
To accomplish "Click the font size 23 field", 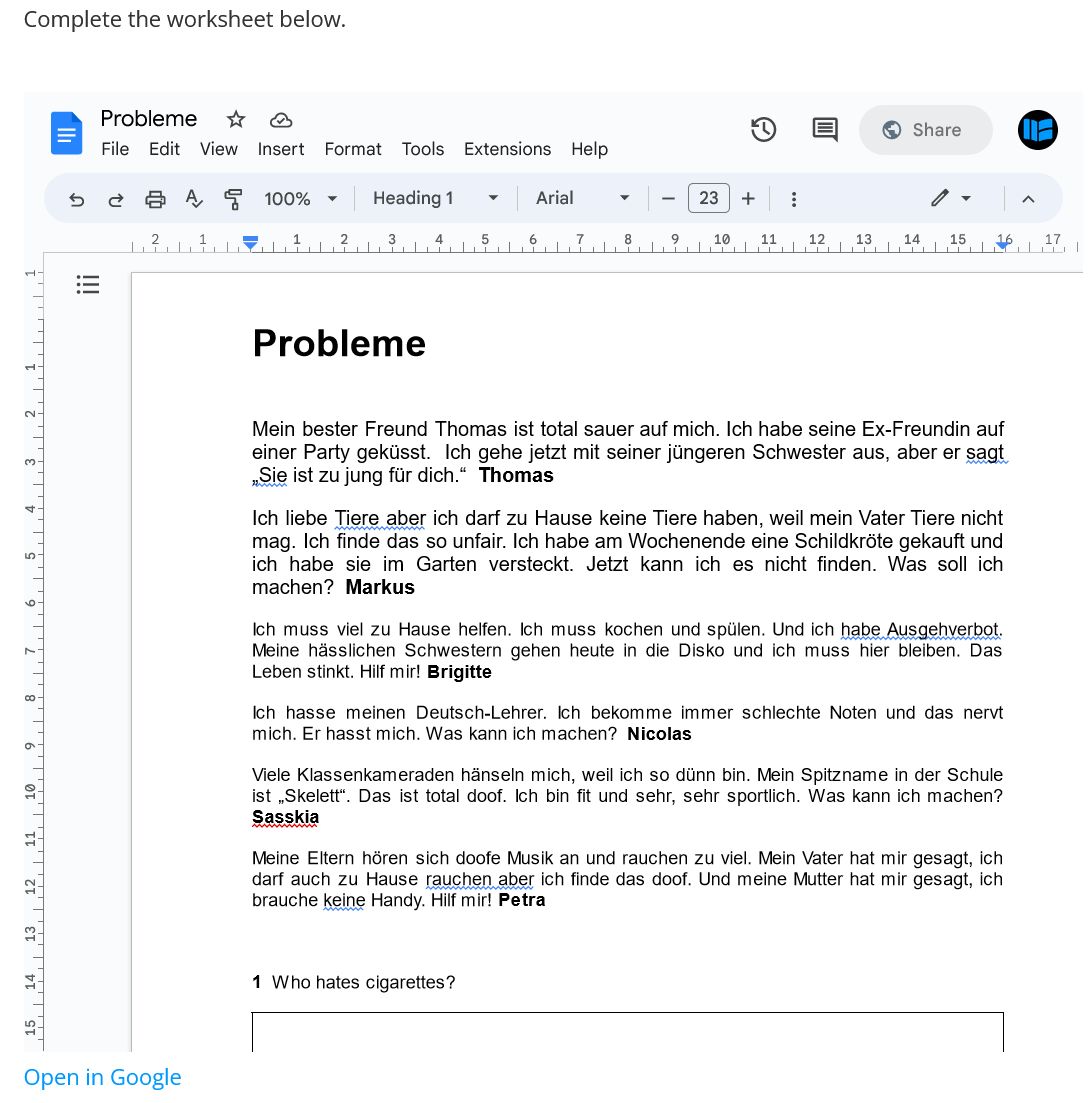I will [x=708, y=198].
